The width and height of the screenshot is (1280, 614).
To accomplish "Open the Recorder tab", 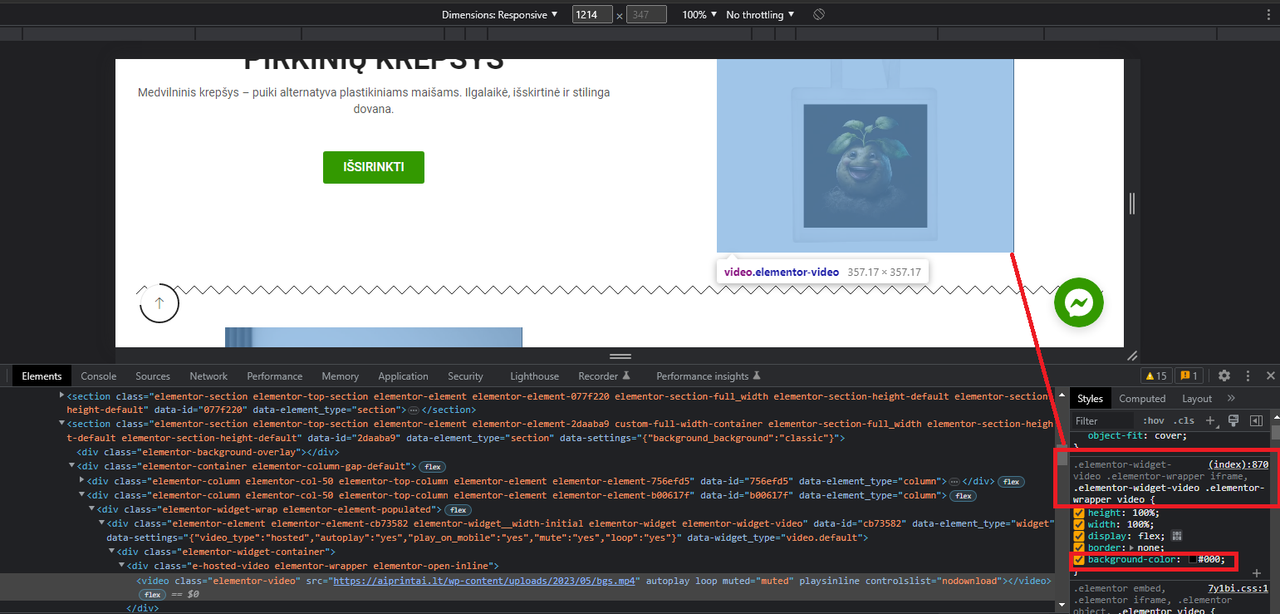I will (604, 376).
